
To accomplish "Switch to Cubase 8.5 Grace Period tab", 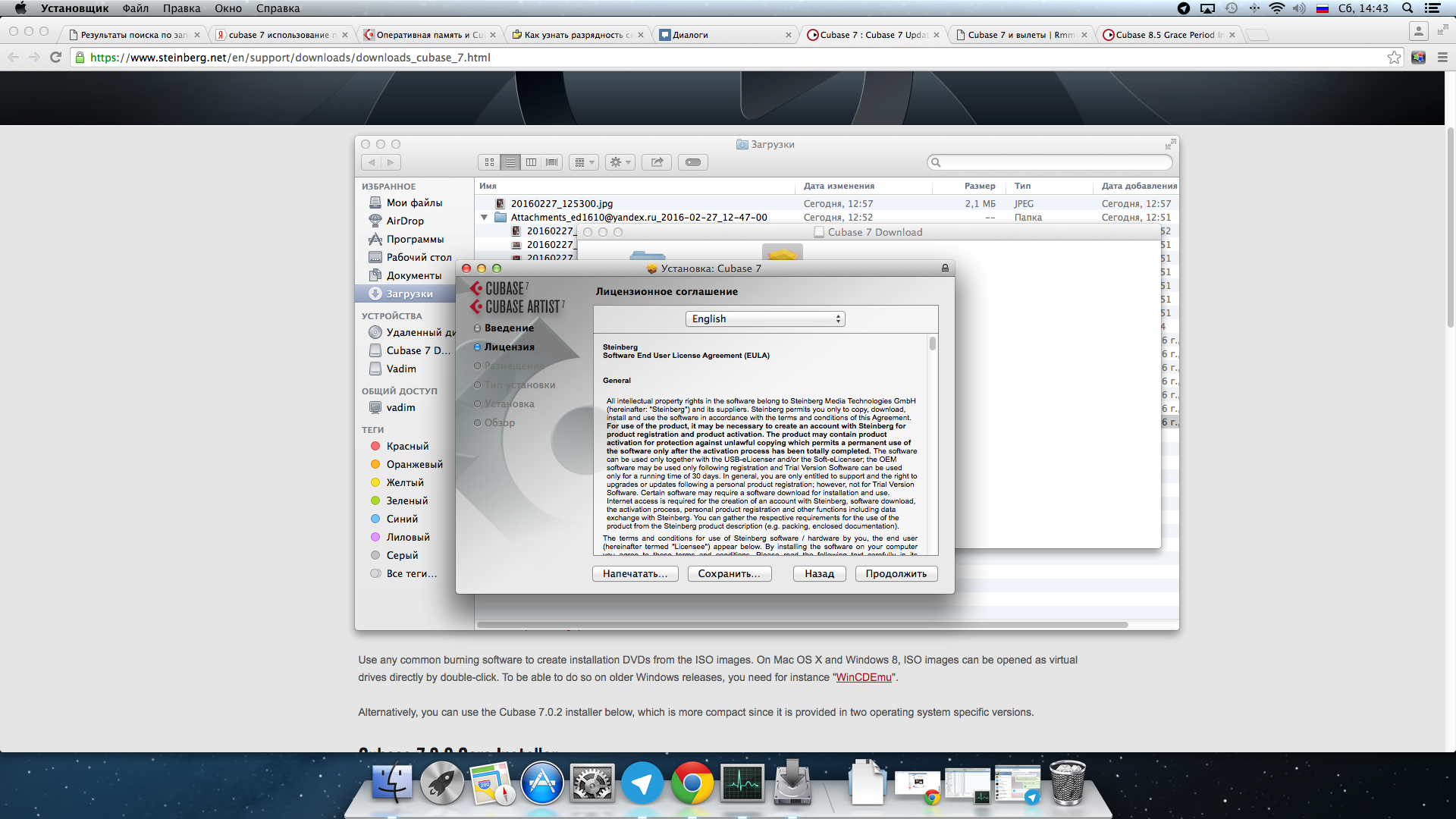I will click(1166, 35).
